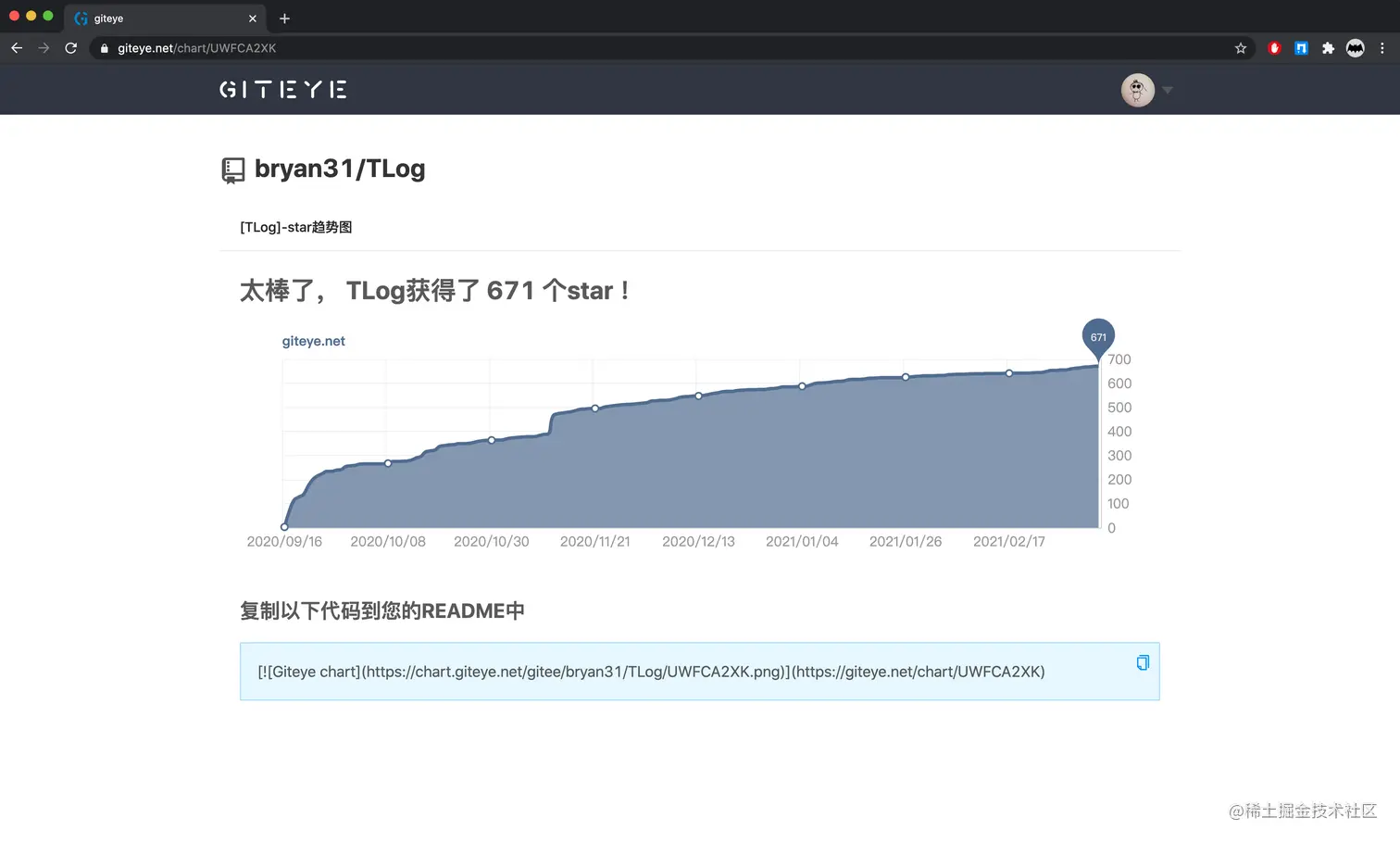Click the x-axis label 2020/11/21
This screenshot has width=1400, height=843.
pyautogui.click(x=595, y=541)
